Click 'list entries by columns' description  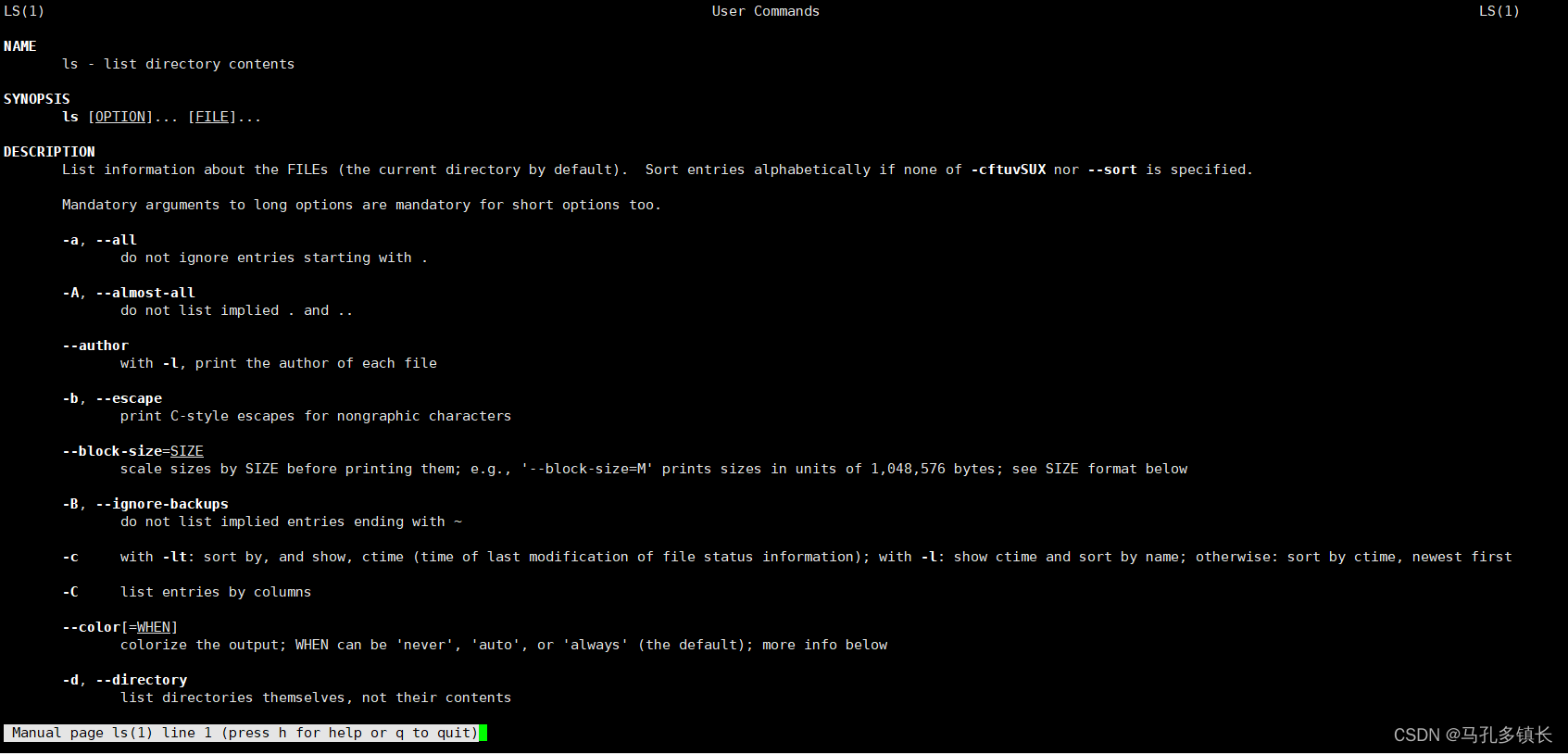click(216, 592)
